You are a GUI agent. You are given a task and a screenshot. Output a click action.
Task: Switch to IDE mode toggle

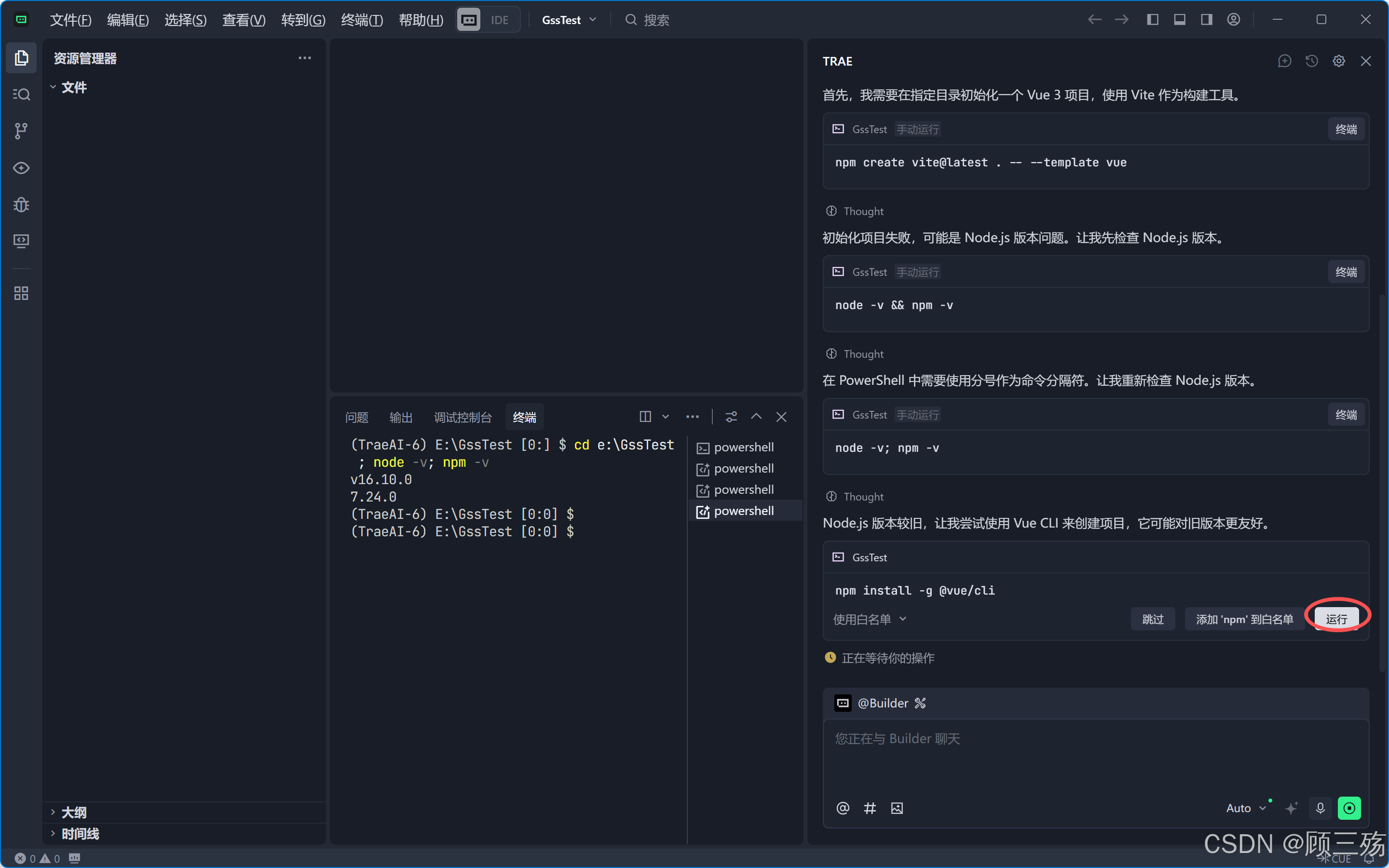[499, 19]
